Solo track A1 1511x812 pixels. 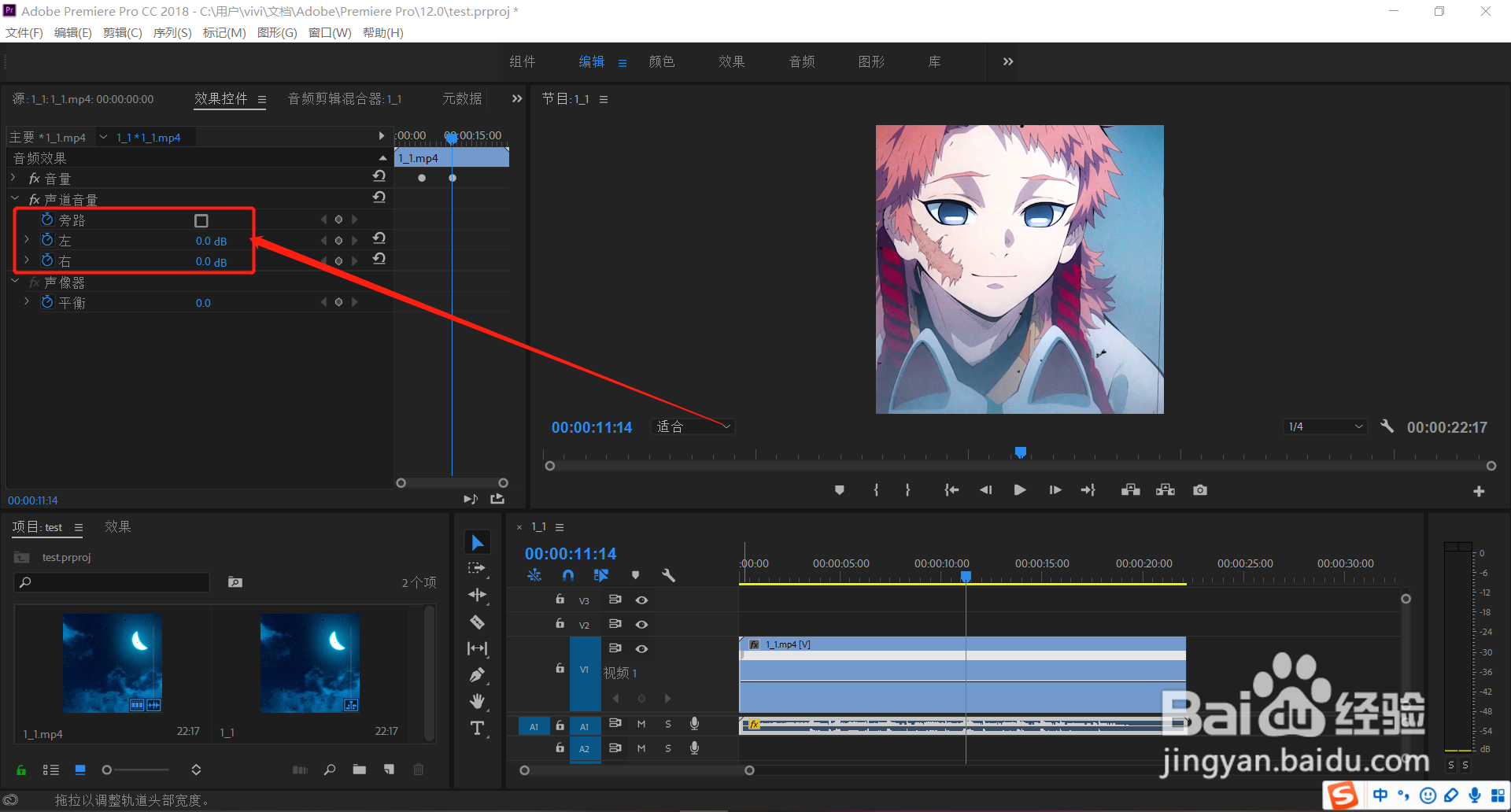click(668, 724)
